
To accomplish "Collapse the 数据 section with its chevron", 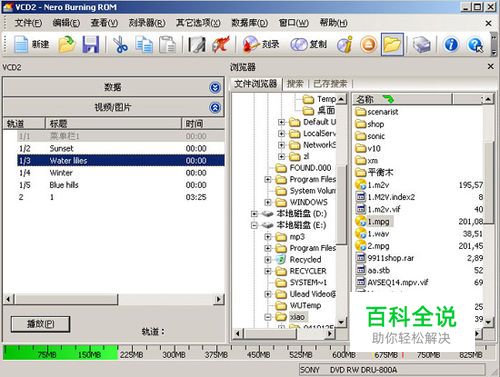I will tap(215, 87).
